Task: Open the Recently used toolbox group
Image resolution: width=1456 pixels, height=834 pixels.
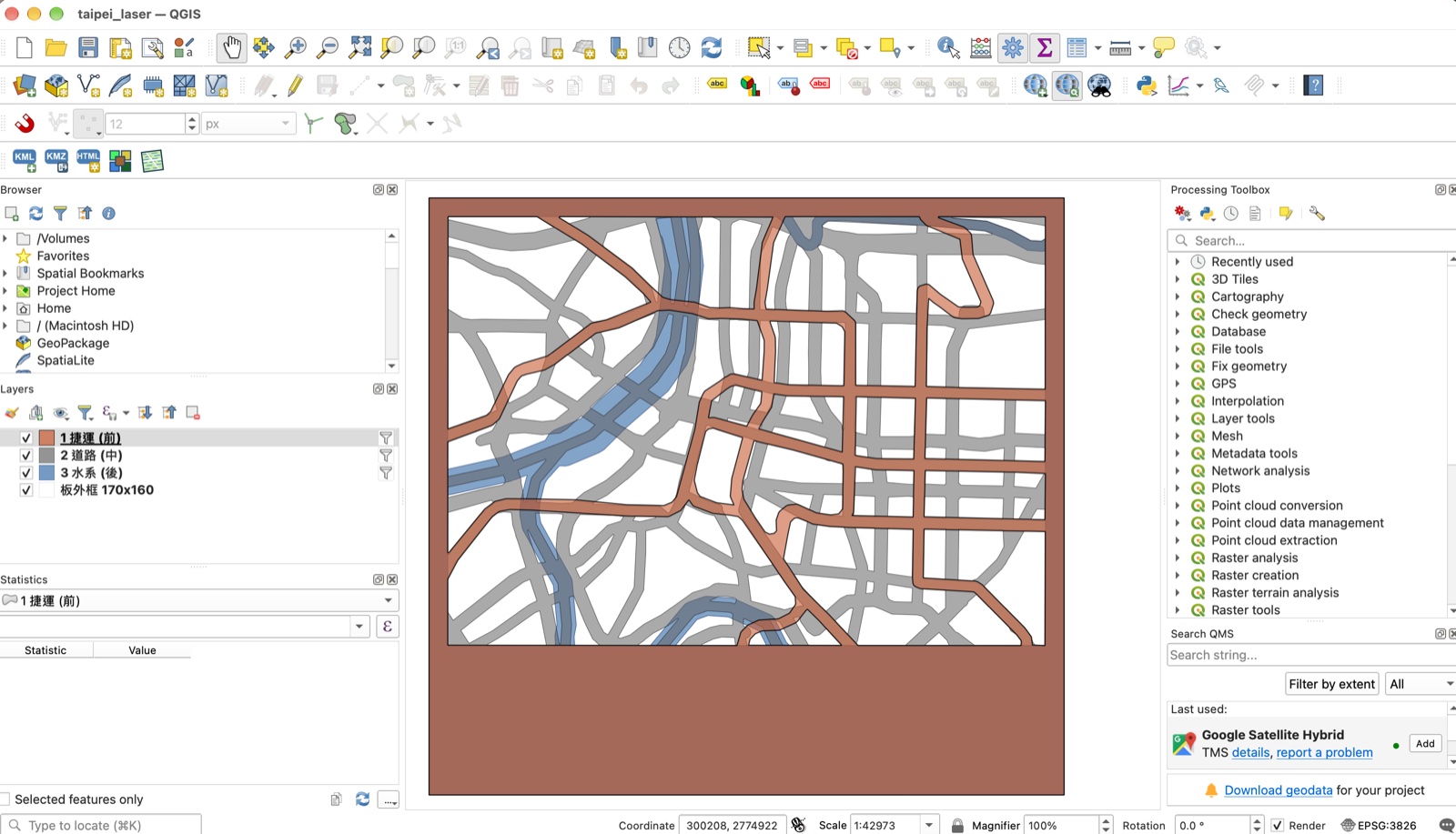Action: (1252, 262)
